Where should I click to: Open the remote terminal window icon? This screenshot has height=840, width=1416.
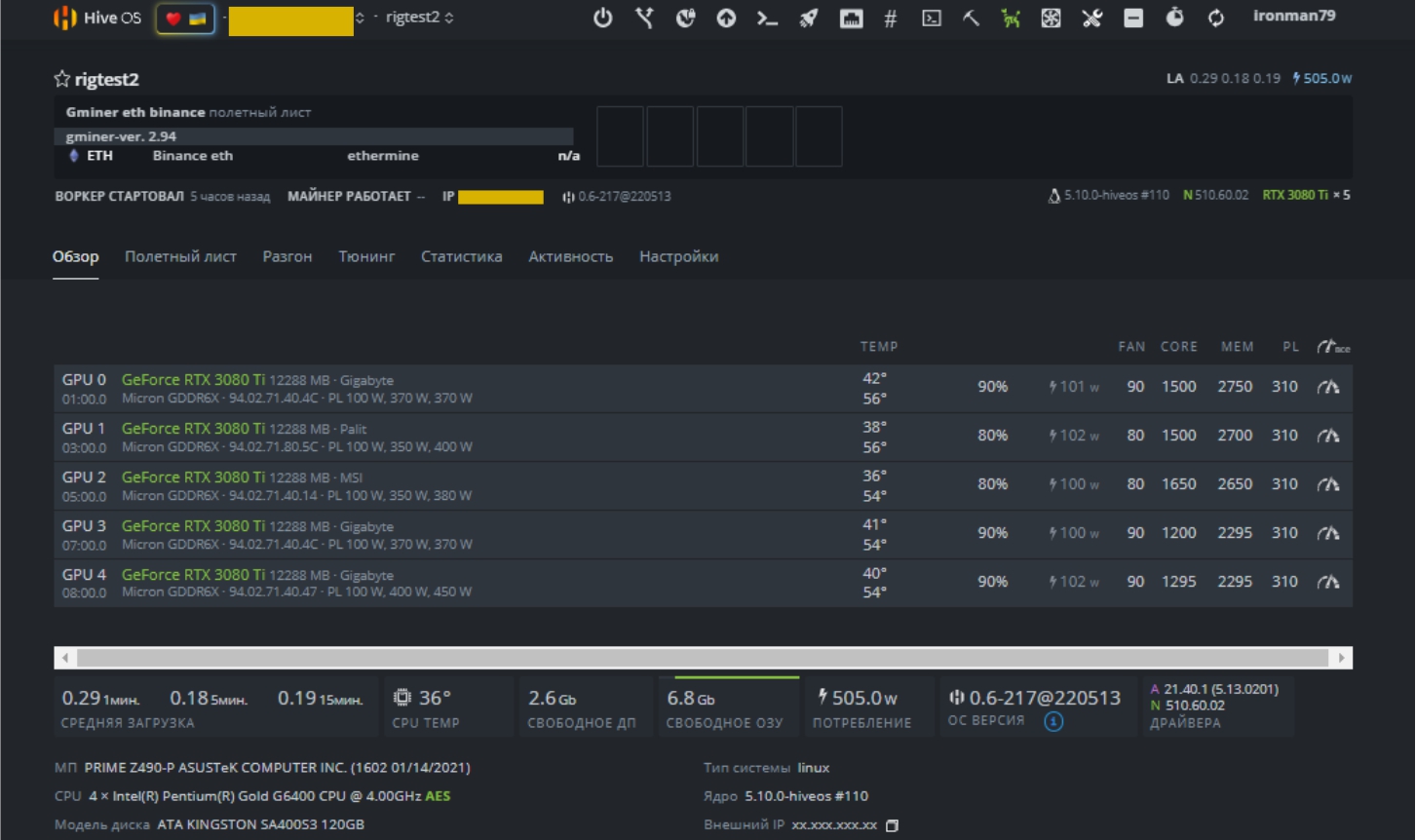point(932,18)
